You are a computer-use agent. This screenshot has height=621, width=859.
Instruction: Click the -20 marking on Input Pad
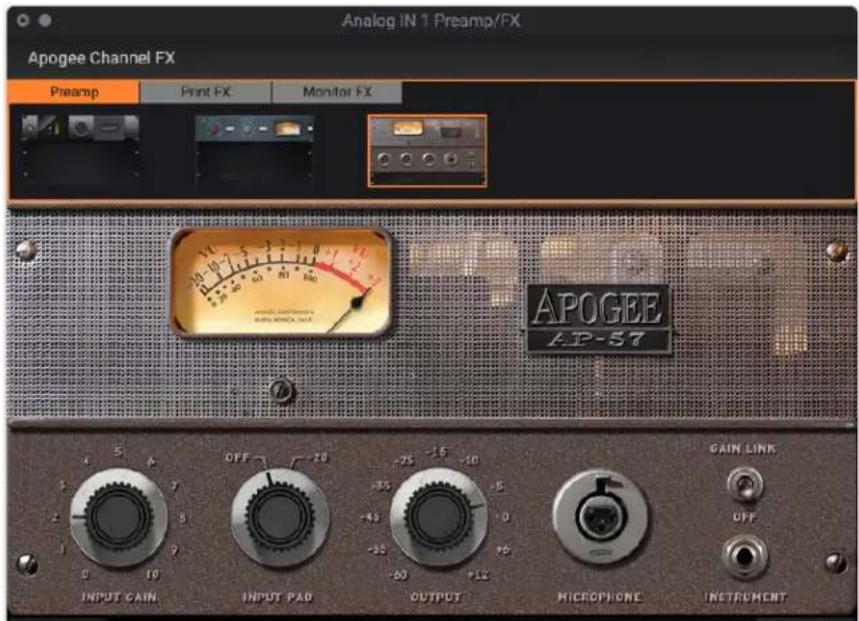(x=318, y=457)
